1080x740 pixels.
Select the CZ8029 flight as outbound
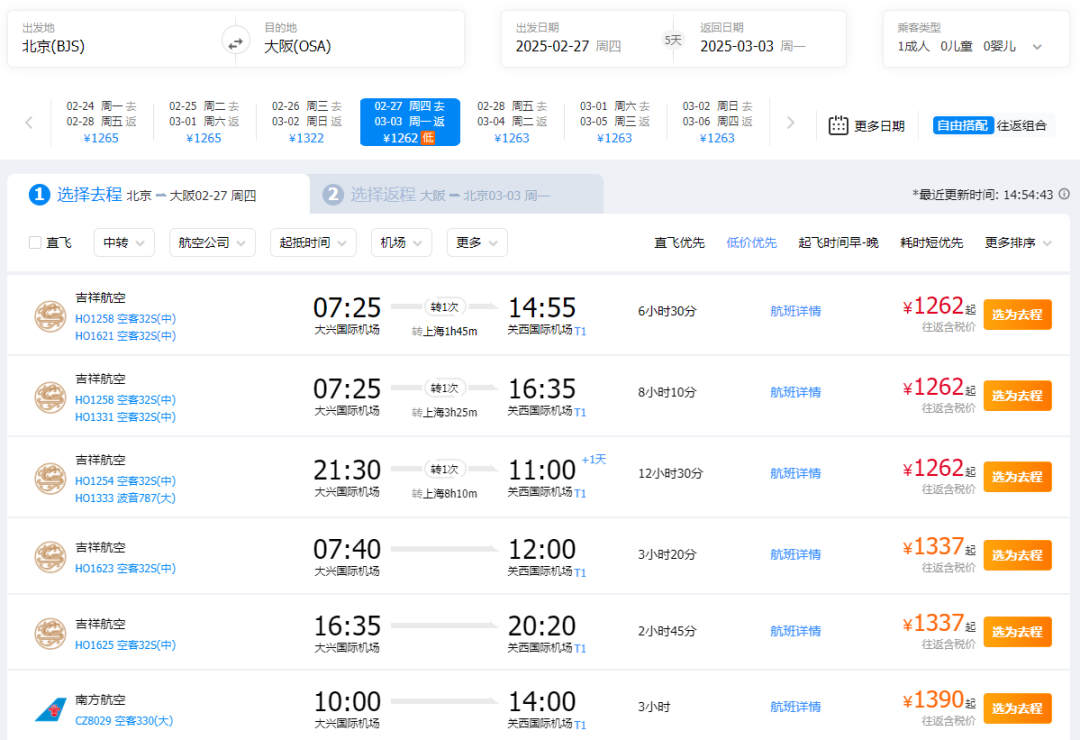[x=1017, y=709]
